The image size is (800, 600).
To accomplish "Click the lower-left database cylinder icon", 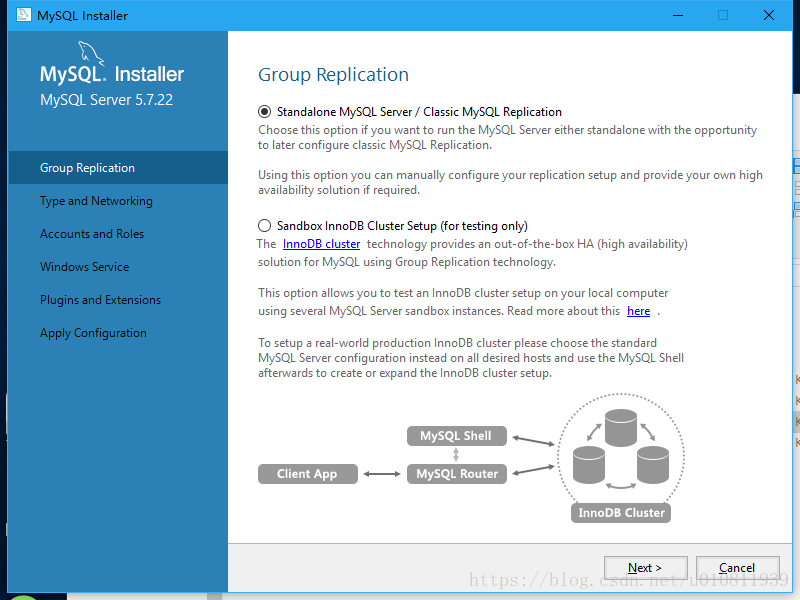I will 589,464.
